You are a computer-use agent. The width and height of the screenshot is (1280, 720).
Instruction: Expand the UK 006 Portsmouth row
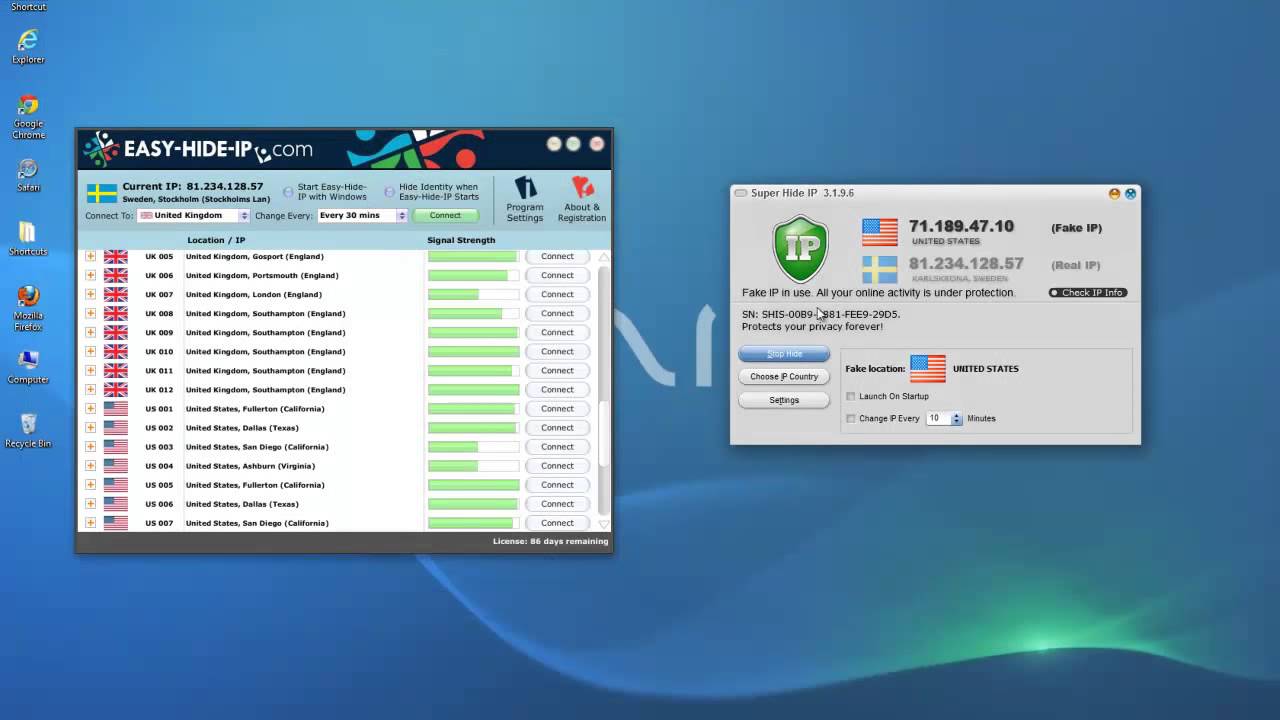coord(90,275)
